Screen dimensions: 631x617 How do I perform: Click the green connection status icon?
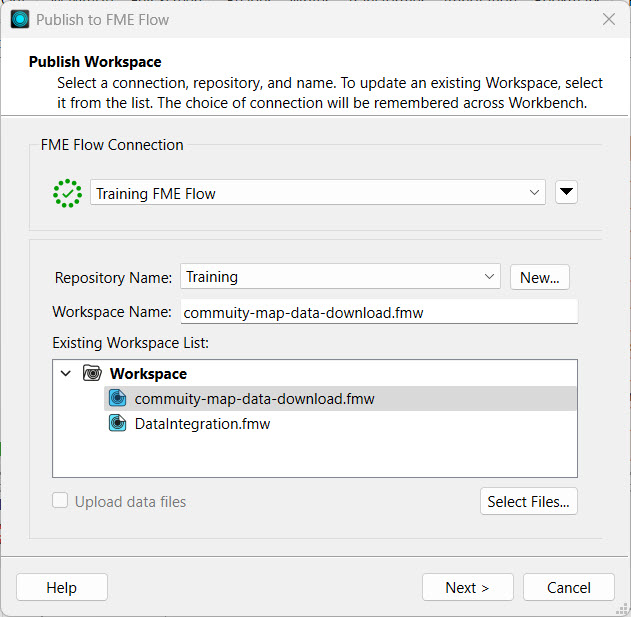point(67,193)
